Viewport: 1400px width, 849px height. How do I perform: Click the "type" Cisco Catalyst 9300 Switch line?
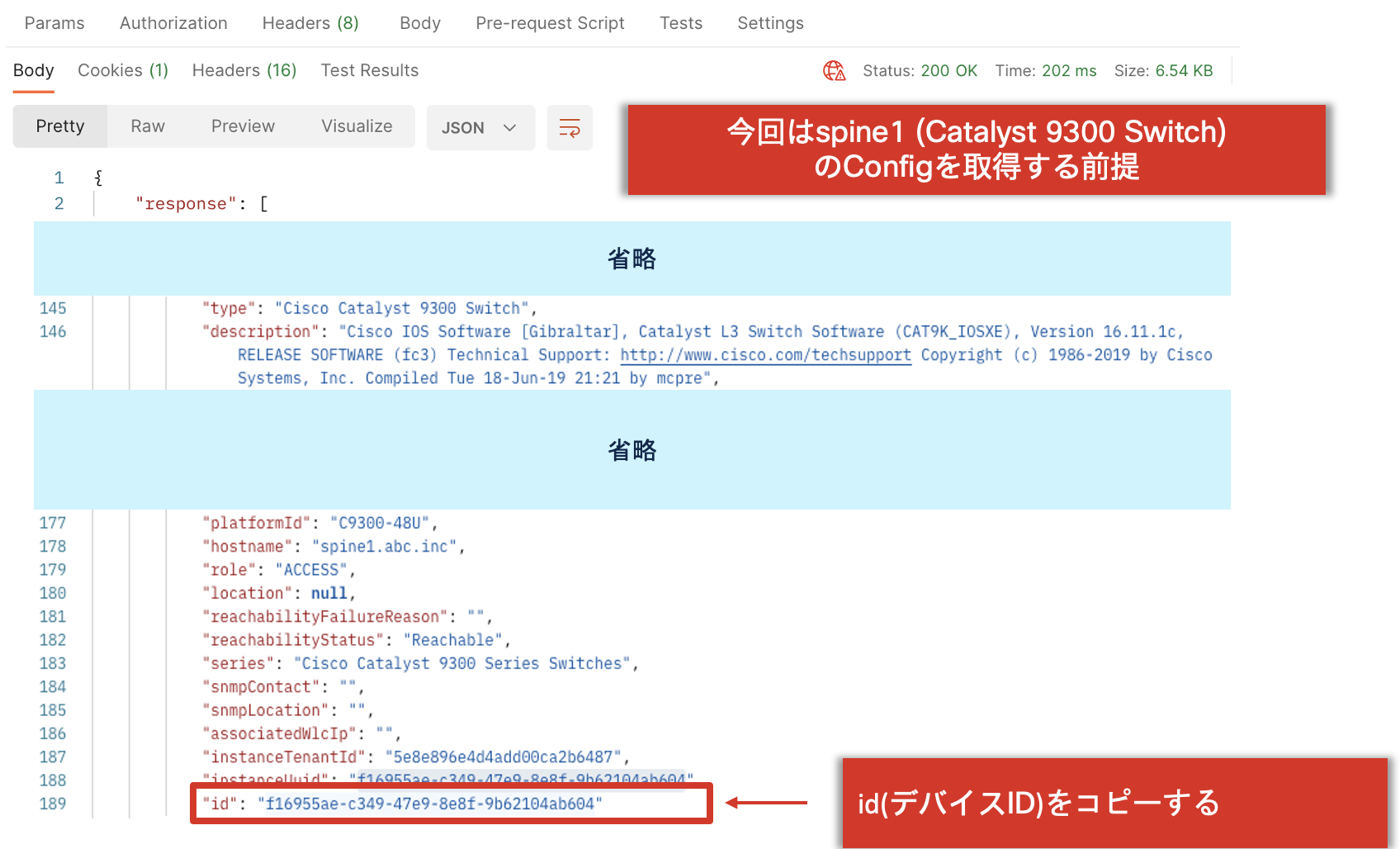coord(370,309)
